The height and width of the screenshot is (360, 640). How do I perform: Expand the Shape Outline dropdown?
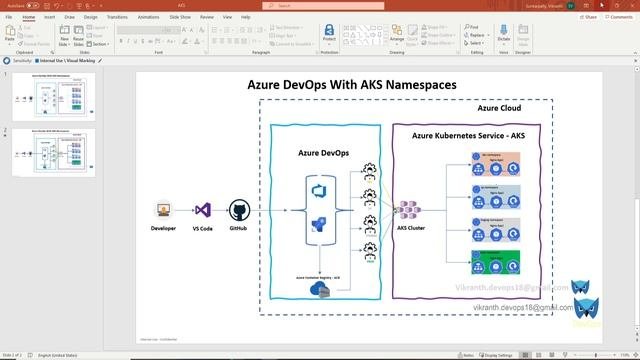click(x=438, y=35)
